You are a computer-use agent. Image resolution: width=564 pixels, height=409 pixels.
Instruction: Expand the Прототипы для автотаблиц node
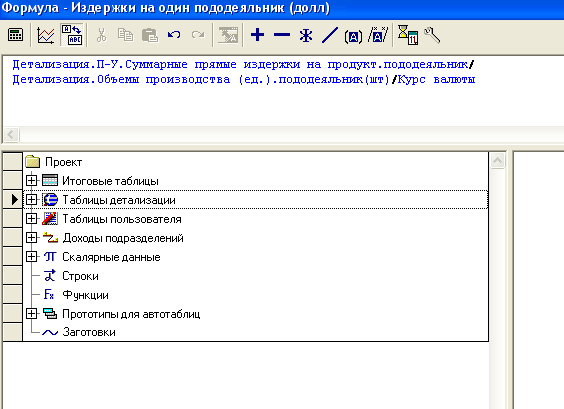tap(31, 314)
